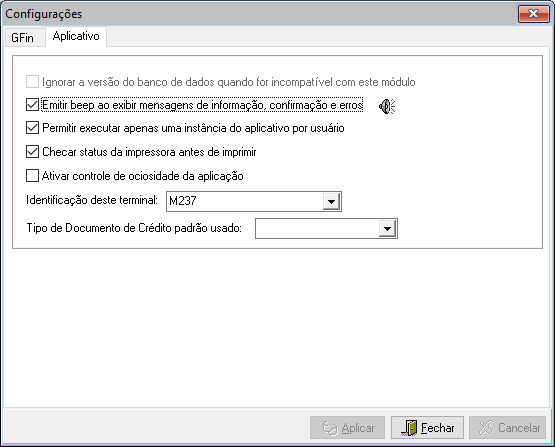The height and width of the screenshot is (447, 555).
Task: Close the Configurações window
Action: 533,14
